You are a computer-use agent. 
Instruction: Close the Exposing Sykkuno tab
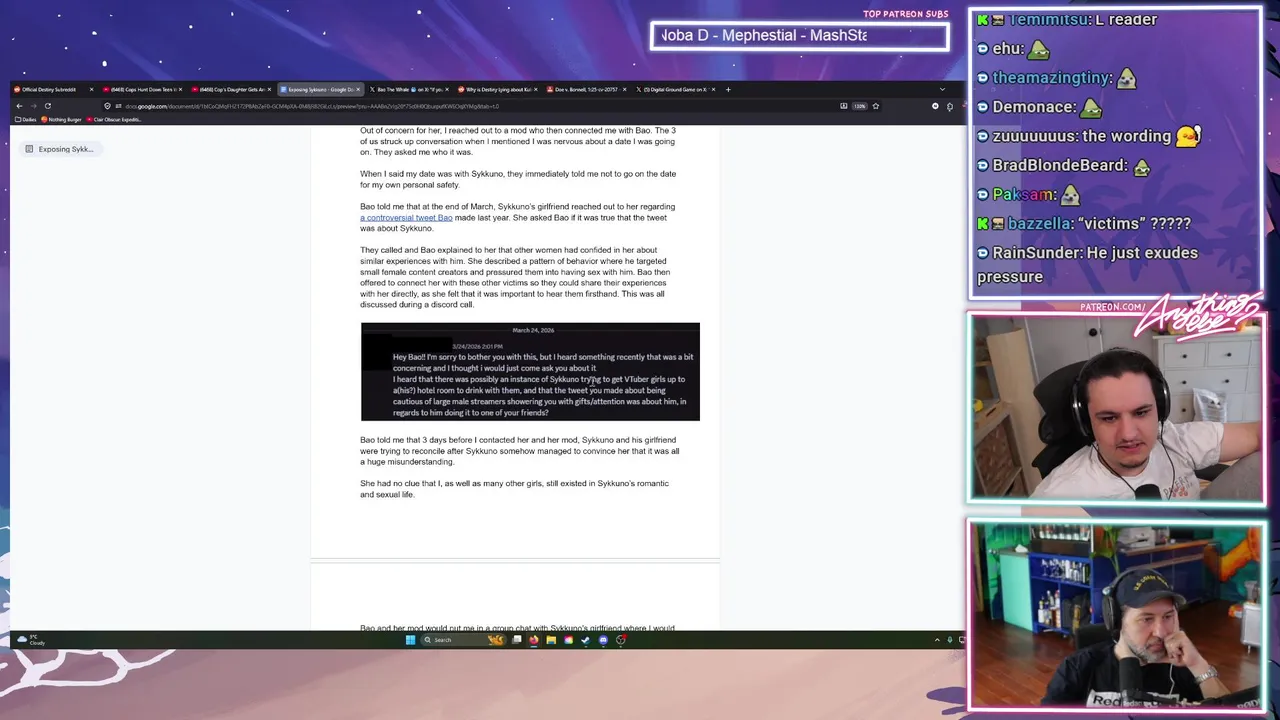[358, 89]
